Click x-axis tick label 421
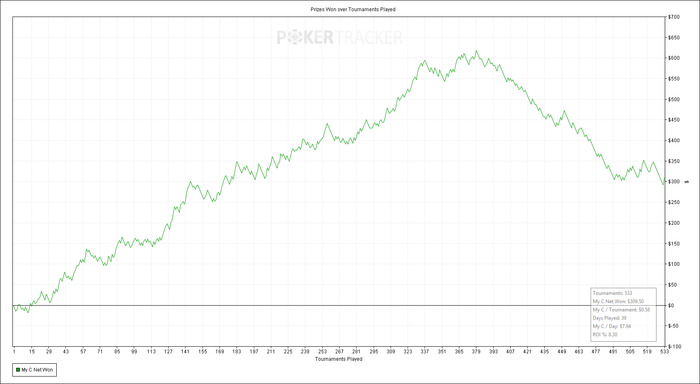The width and height of the screenshot is (700, 384). pyautogui.click(x=528, y=351)
